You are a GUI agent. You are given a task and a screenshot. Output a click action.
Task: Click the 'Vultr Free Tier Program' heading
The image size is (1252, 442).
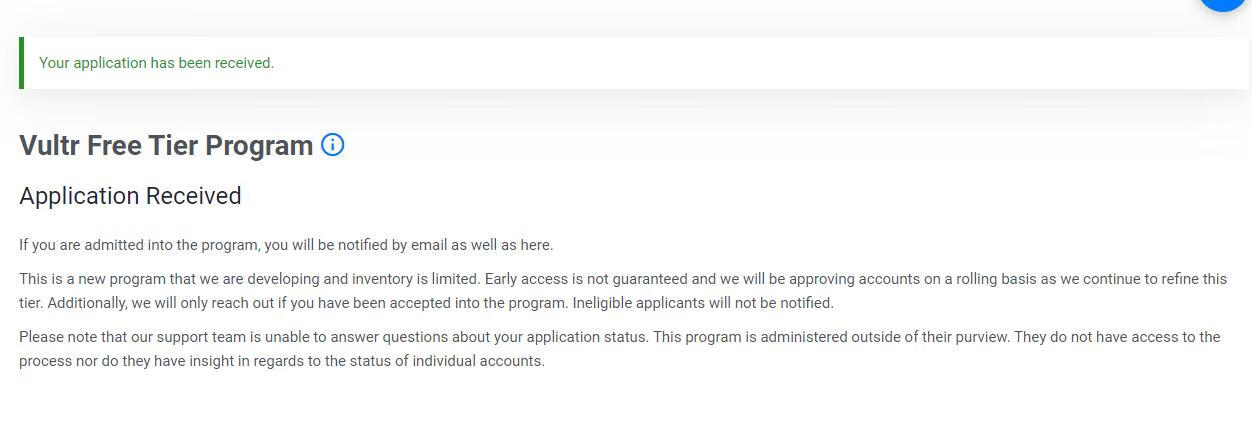coord(166,145)
